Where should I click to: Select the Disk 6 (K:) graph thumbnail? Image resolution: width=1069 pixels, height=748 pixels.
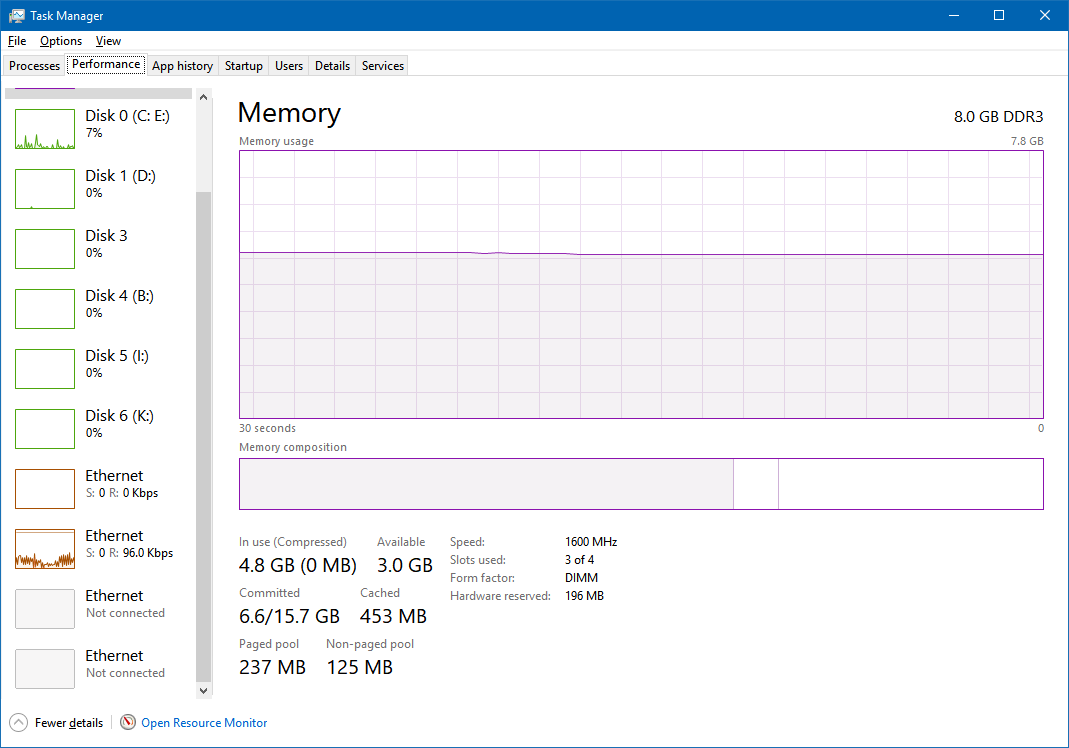(x=45, y=429)
